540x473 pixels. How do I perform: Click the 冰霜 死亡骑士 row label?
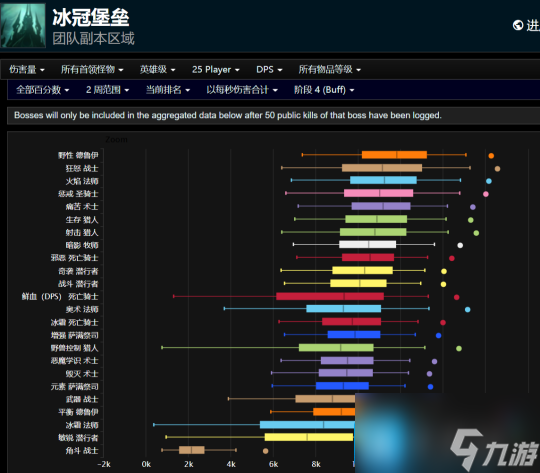coord(74,322)
